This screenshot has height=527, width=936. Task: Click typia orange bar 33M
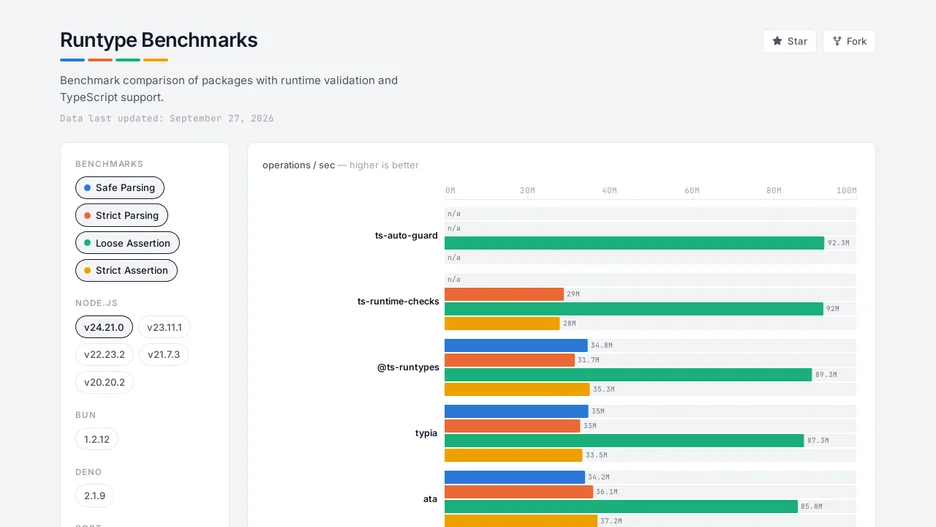(x=513, y=426)
